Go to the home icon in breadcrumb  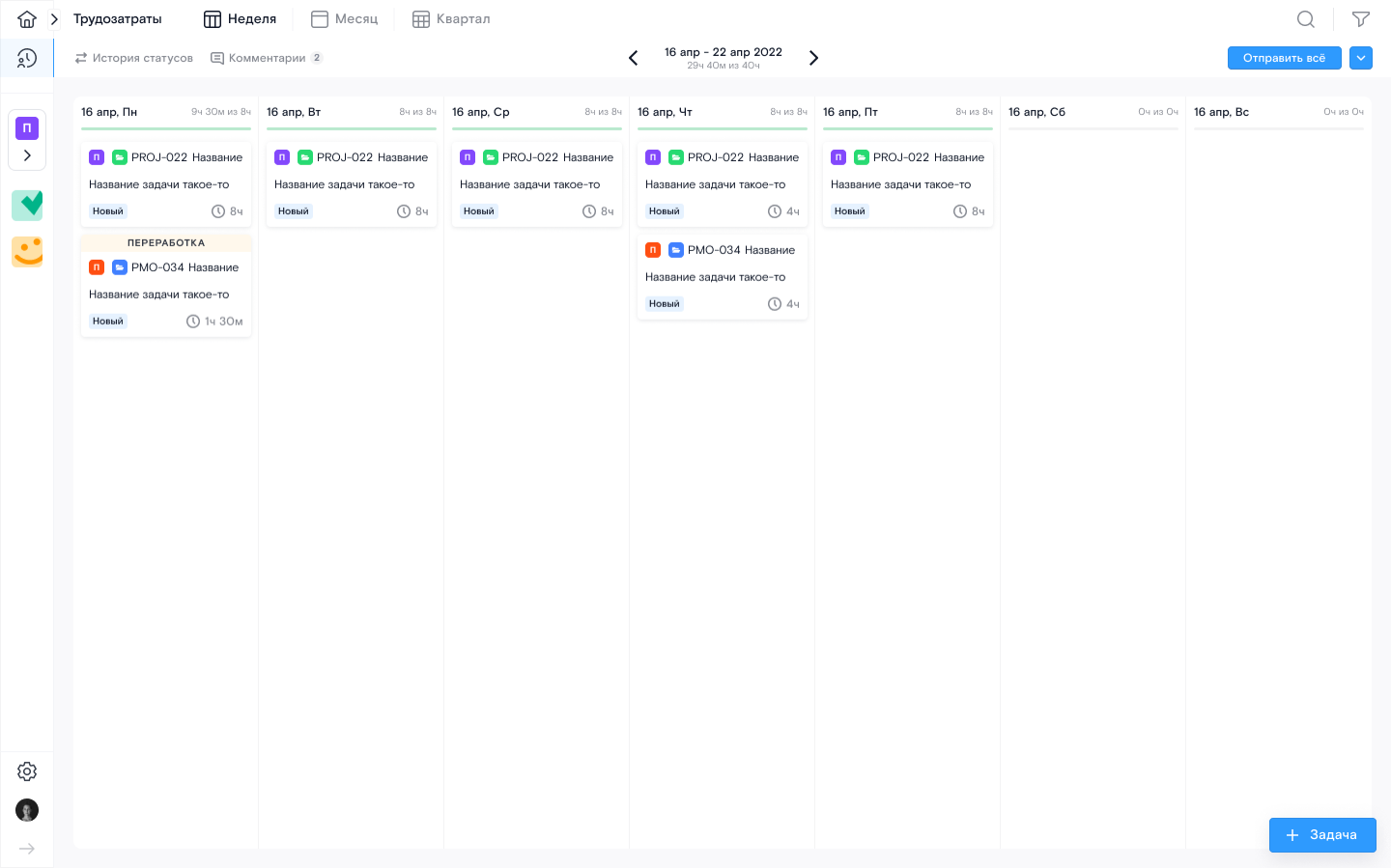click(x=27, y=19)
